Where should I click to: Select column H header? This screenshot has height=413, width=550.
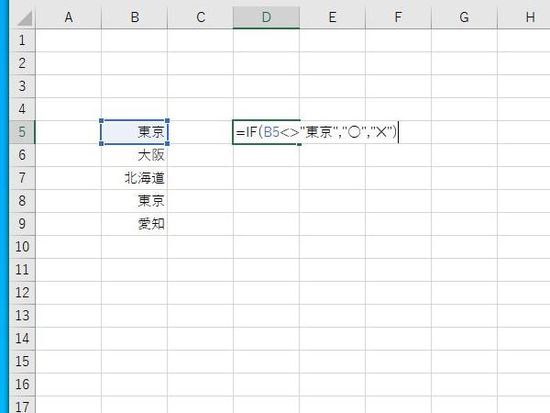coord(524,18)
